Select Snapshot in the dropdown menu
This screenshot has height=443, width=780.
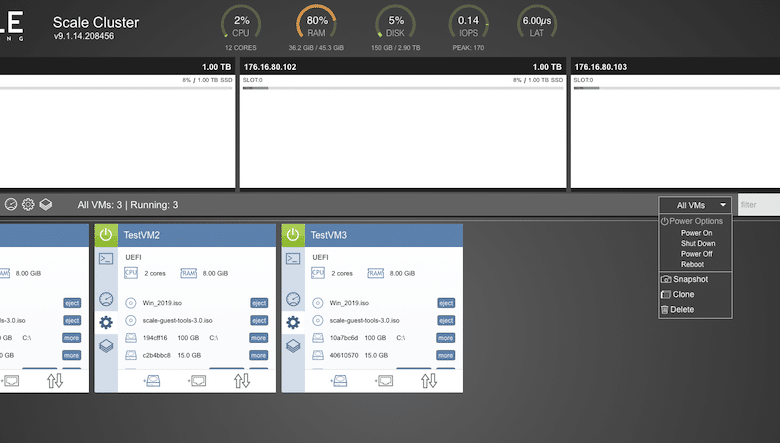pyautogui.click(x=684, y=279)
